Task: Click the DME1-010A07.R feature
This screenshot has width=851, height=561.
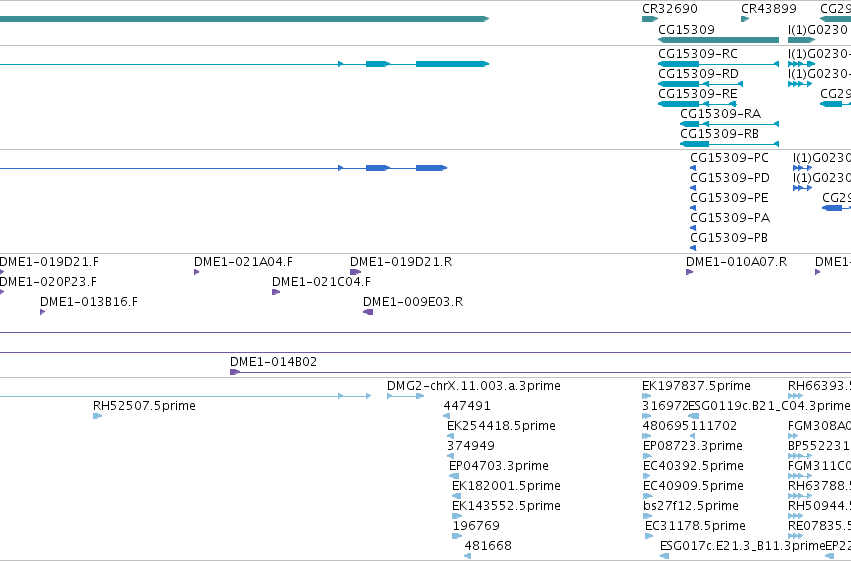Action: point(736,262)
